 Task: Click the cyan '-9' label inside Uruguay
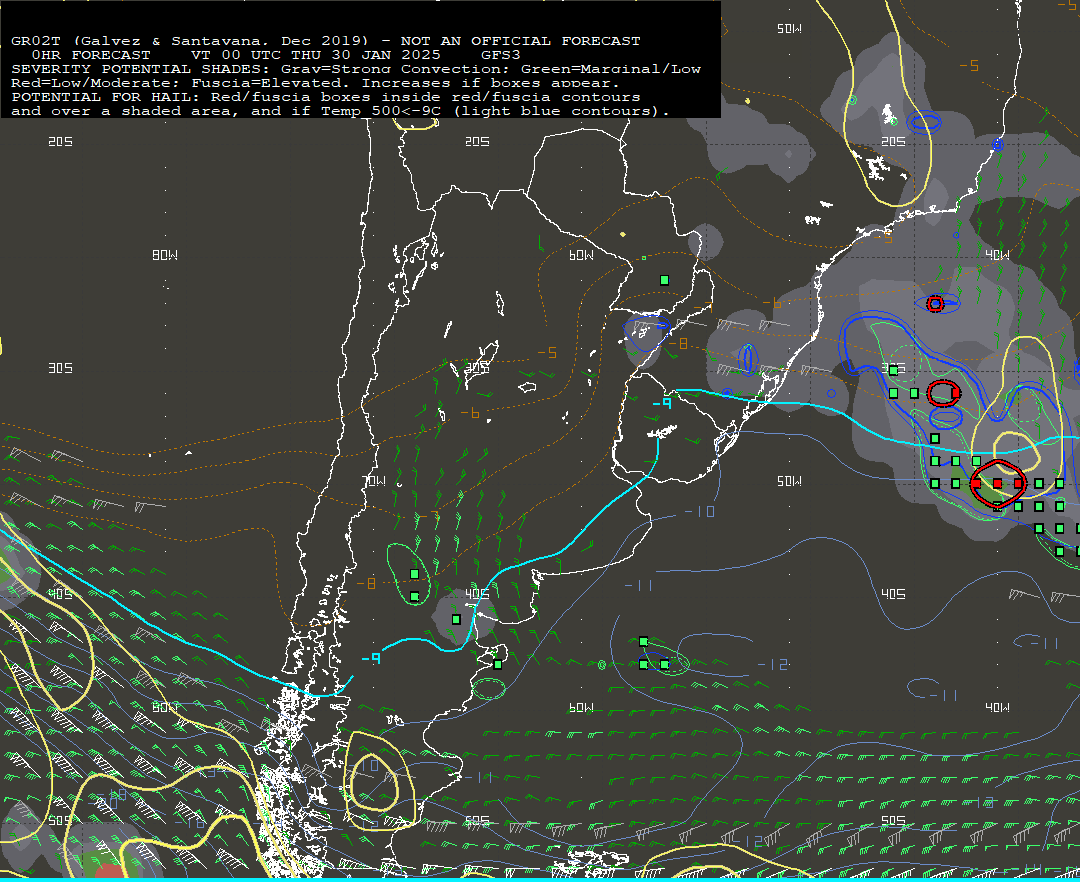pos(661,403)
